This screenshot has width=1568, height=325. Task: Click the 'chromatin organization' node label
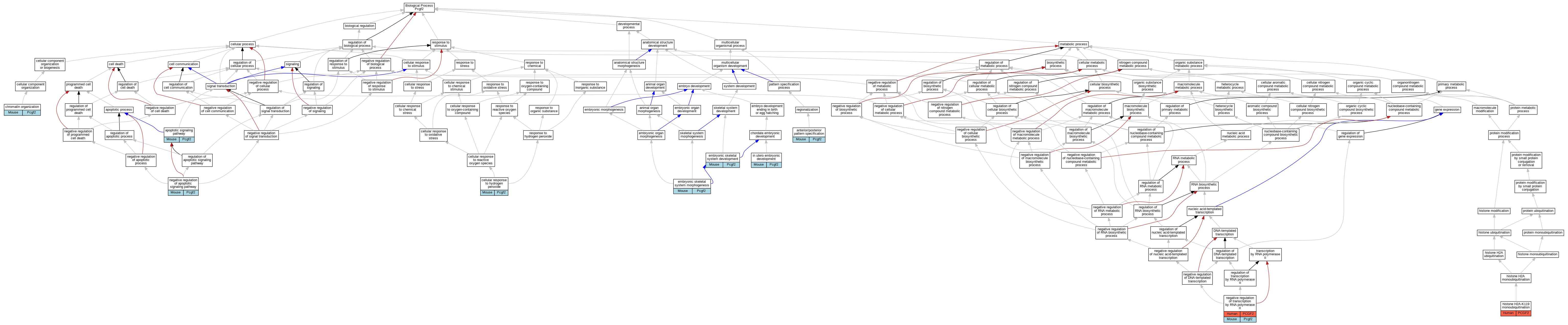(x=23, y=107)
